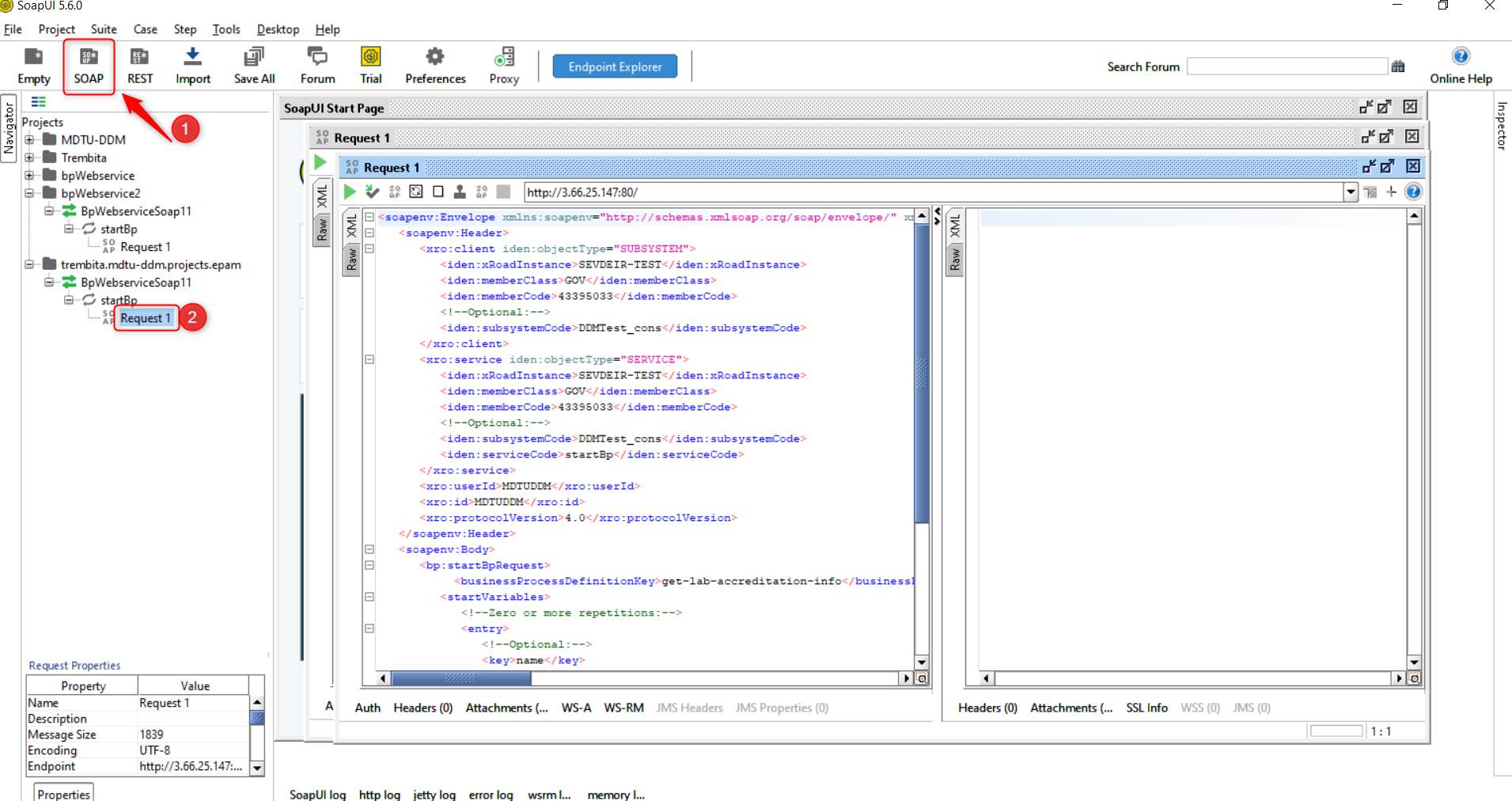Click the Save All icon

[254, 65]
